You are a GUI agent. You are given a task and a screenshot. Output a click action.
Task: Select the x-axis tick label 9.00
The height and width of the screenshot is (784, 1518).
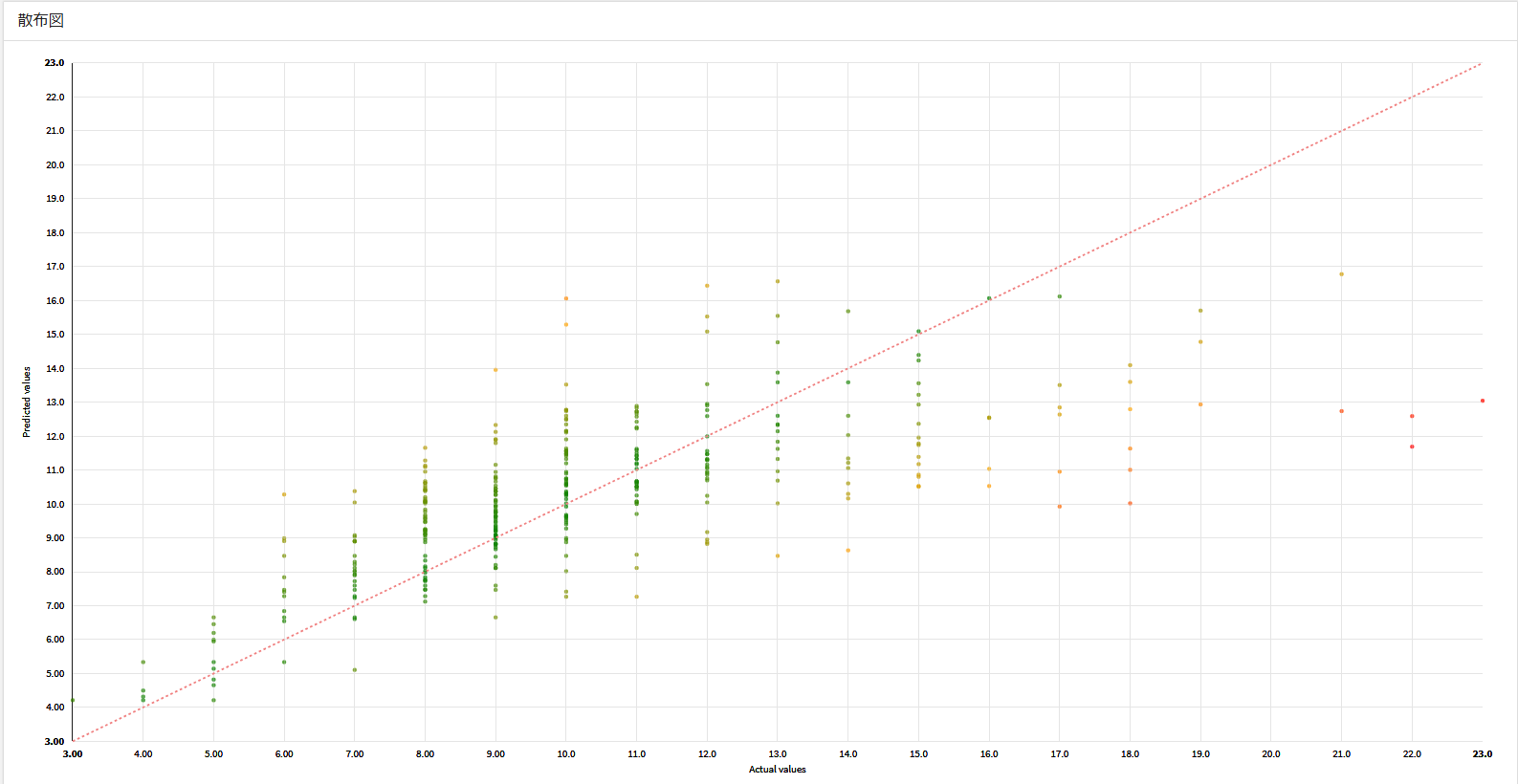(x=495, y=754)
